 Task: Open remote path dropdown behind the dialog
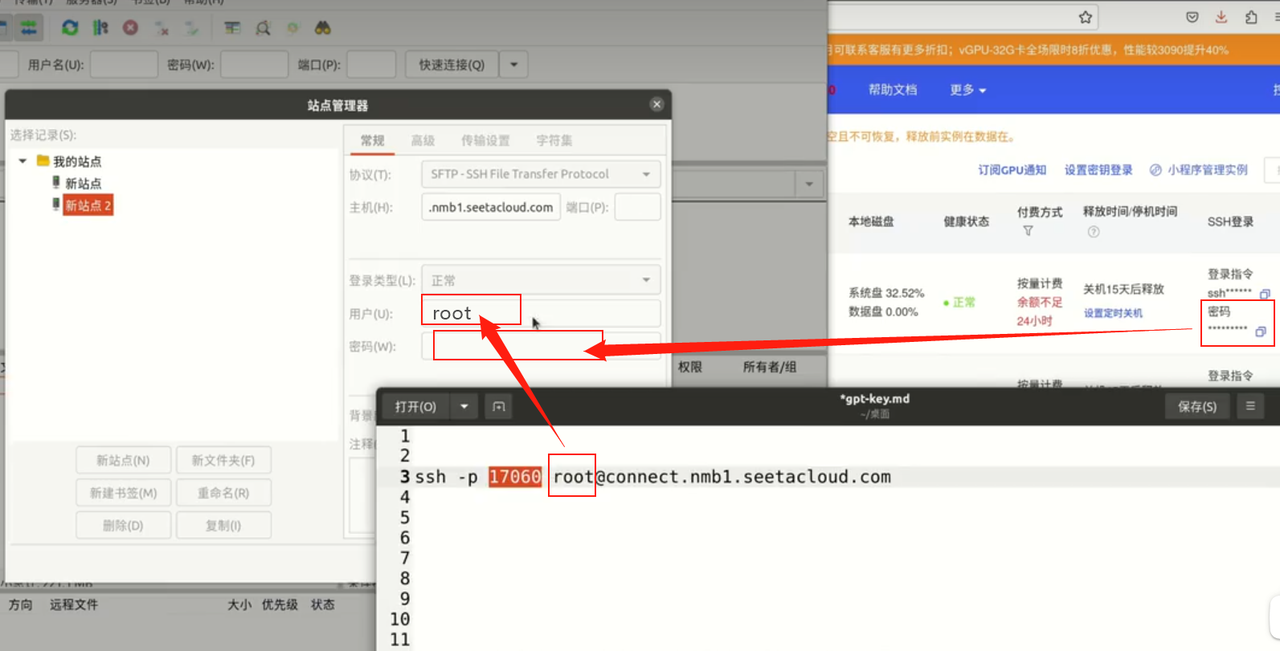click(808, 184)
